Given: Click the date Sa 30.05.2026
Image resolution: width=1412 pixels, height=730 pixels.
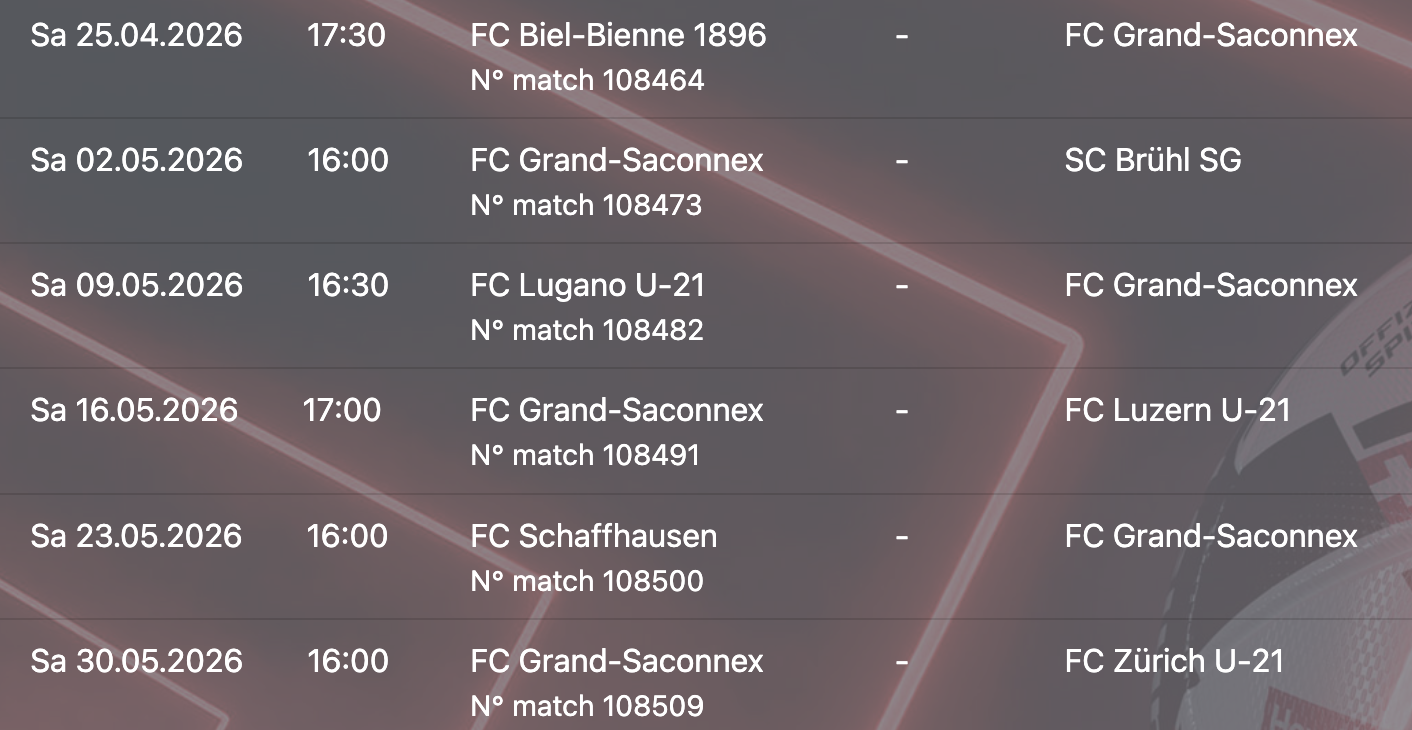Looking at the screenshot, I should [x=136, y=661].
